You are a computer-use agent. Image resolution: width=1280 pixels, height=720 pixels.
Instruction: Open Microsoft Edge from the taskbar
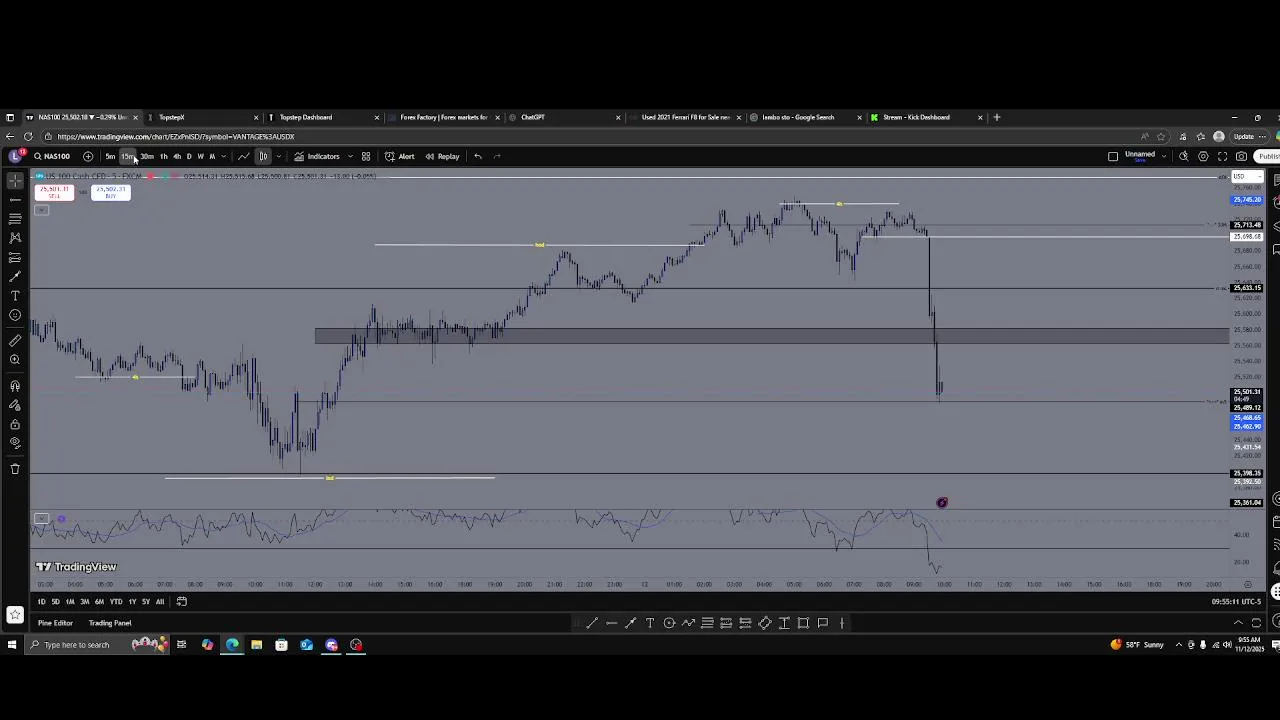[232, 645]
